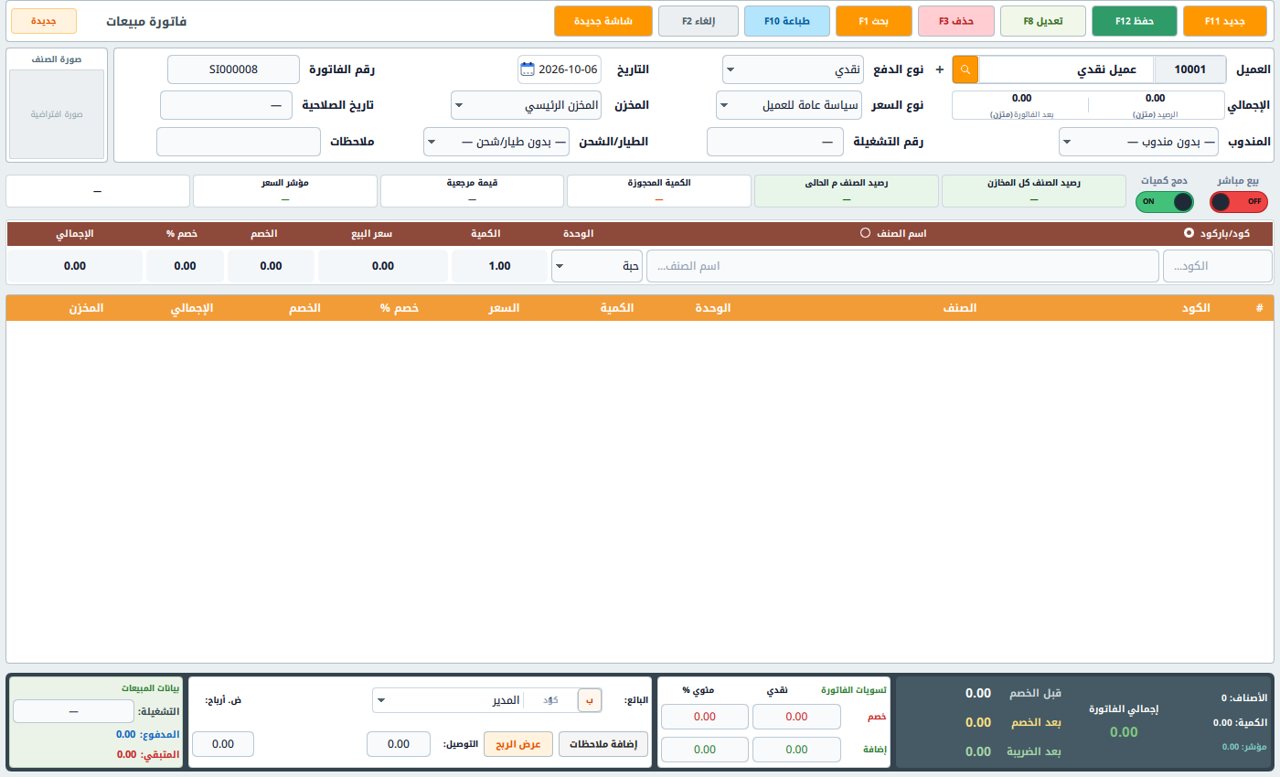Screen dimensions: 1280x777
Task: Click the رقم الفاتورة field showing SI000008
Action: click(x=233, y=70)
